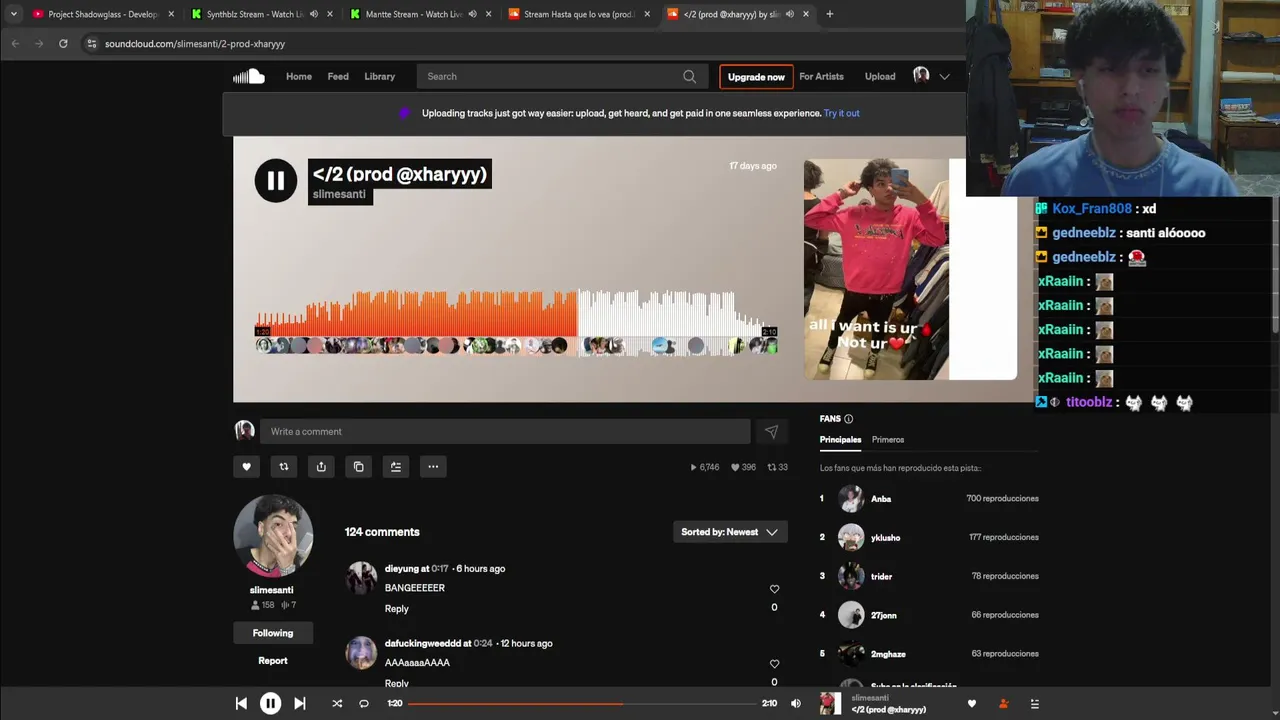
Task: Reply to dieyung's comment
Action: (397, 609)
